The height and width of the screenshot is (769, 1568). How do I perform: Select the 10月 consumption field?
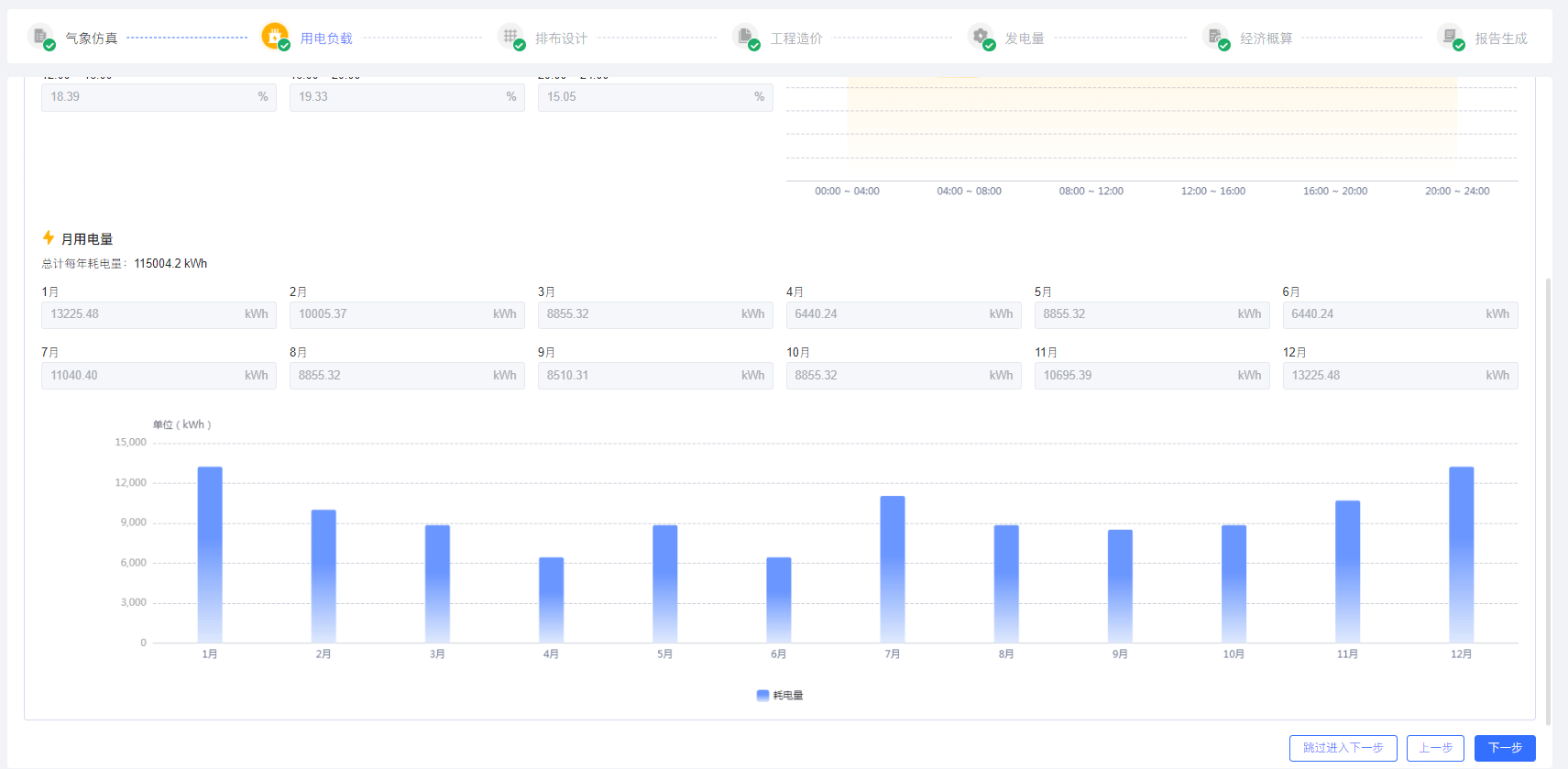pos(904,376)
